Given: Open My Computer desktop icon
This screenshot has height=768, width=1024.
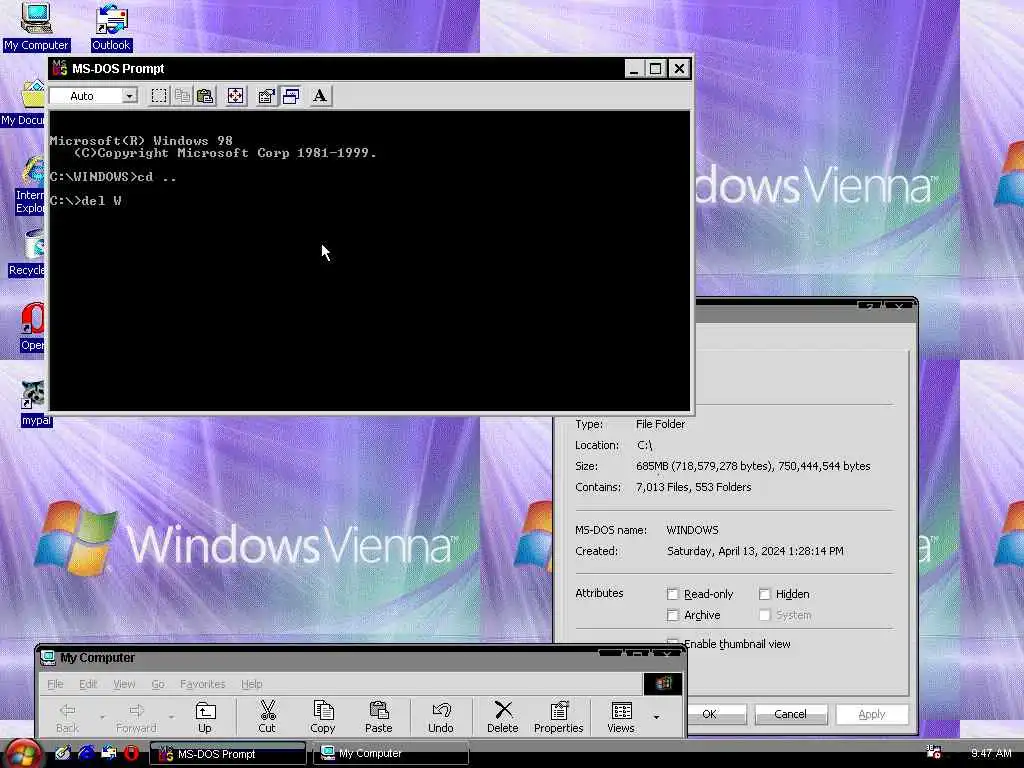Looking at the screenshot, I should coord(36,26).
